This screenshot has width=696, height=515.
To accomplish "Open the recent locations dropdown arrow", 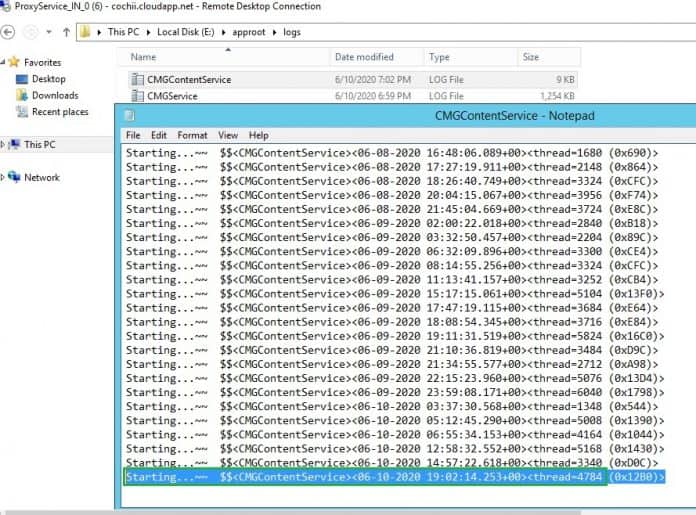I will point(49,32).
